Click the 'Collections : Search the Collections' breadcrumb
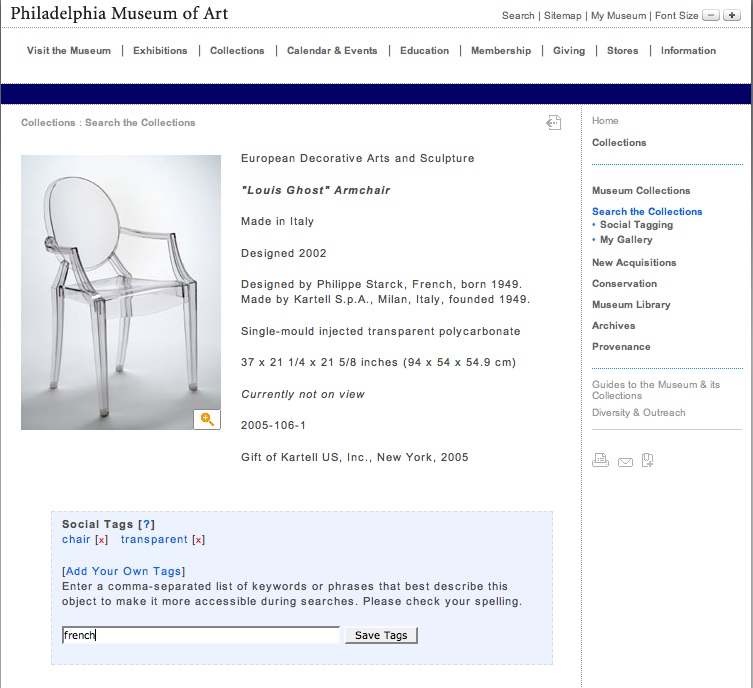The height and width of the screenshot is (688, 753). click(108, 122)
